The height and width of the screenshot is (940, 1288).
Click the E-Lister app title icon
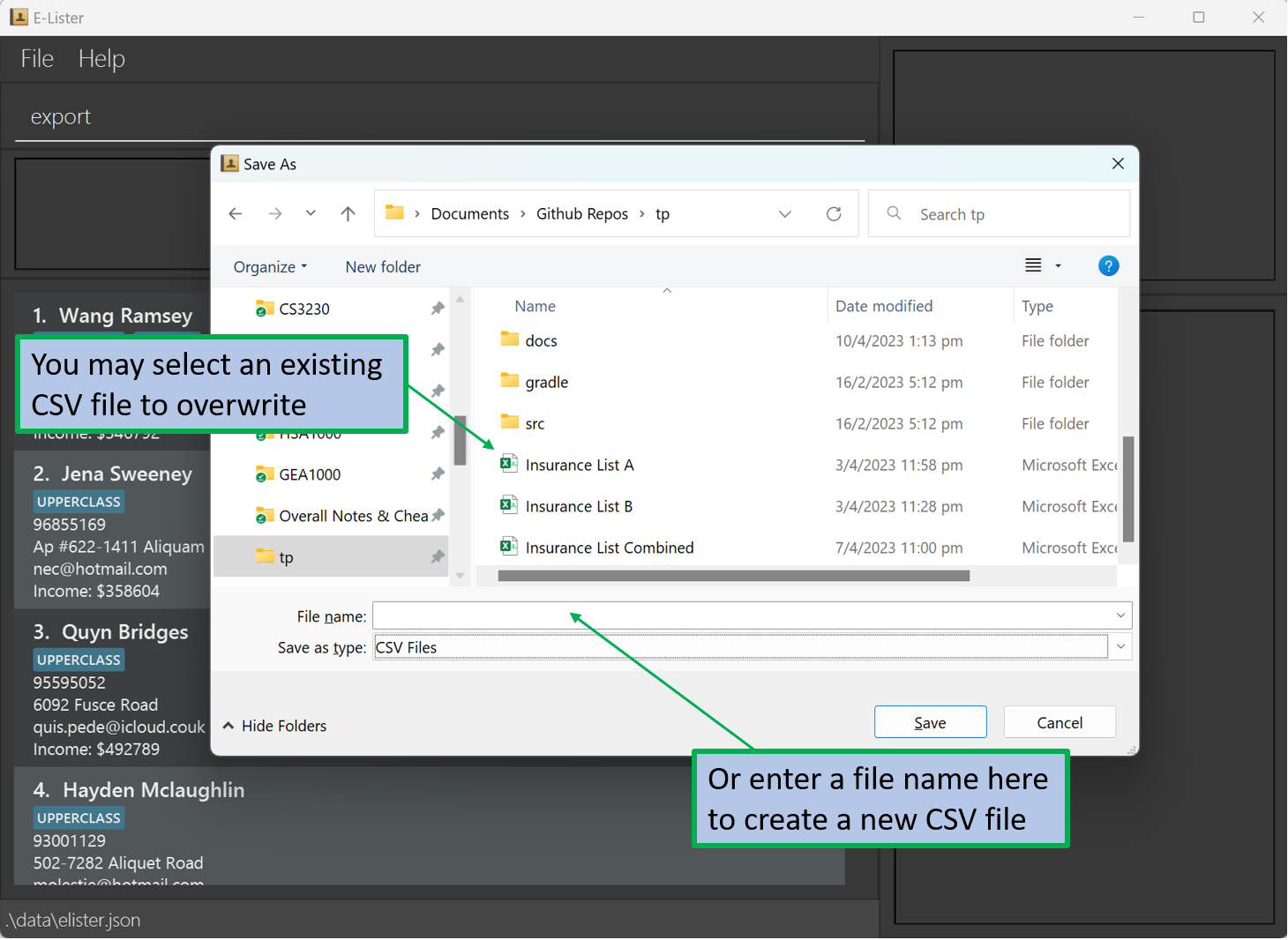19,17
